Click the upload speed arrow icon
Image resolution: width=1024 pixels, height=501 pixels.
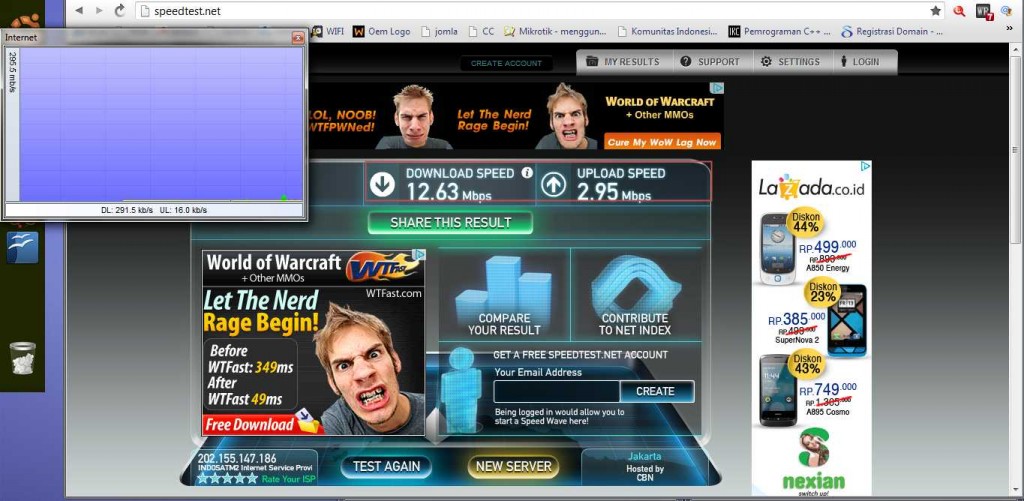[x=553, y=184]
